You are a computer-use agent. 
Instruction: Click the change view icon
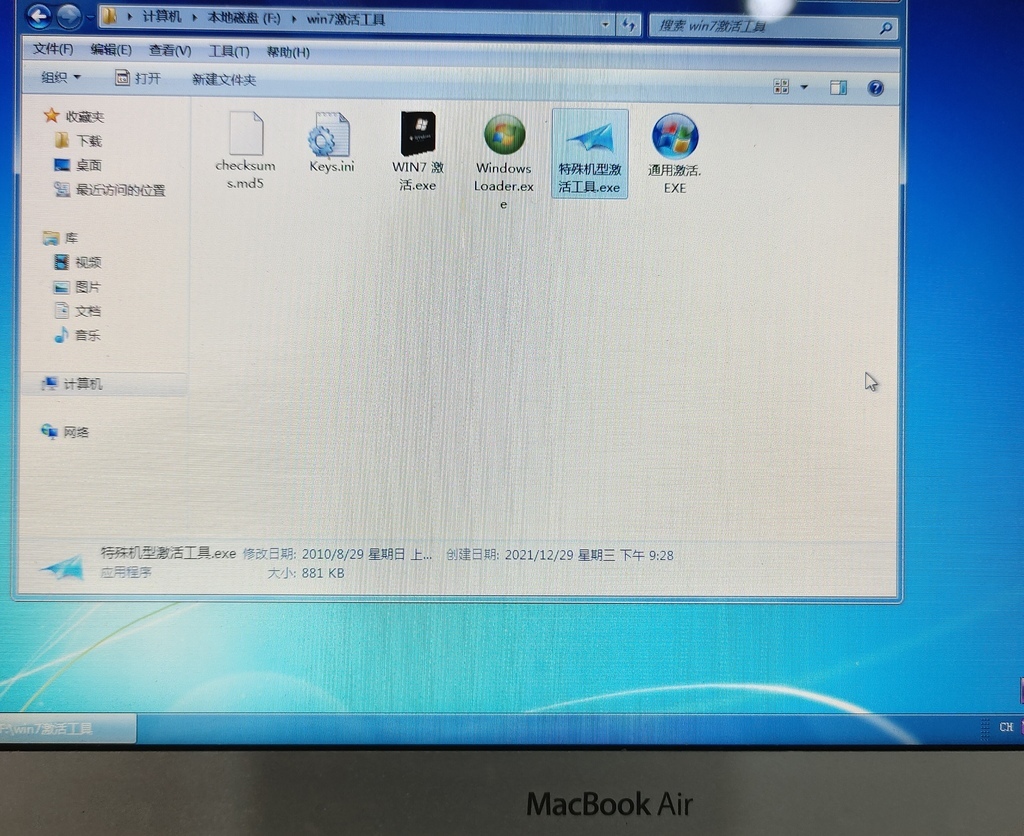[781, 87]
